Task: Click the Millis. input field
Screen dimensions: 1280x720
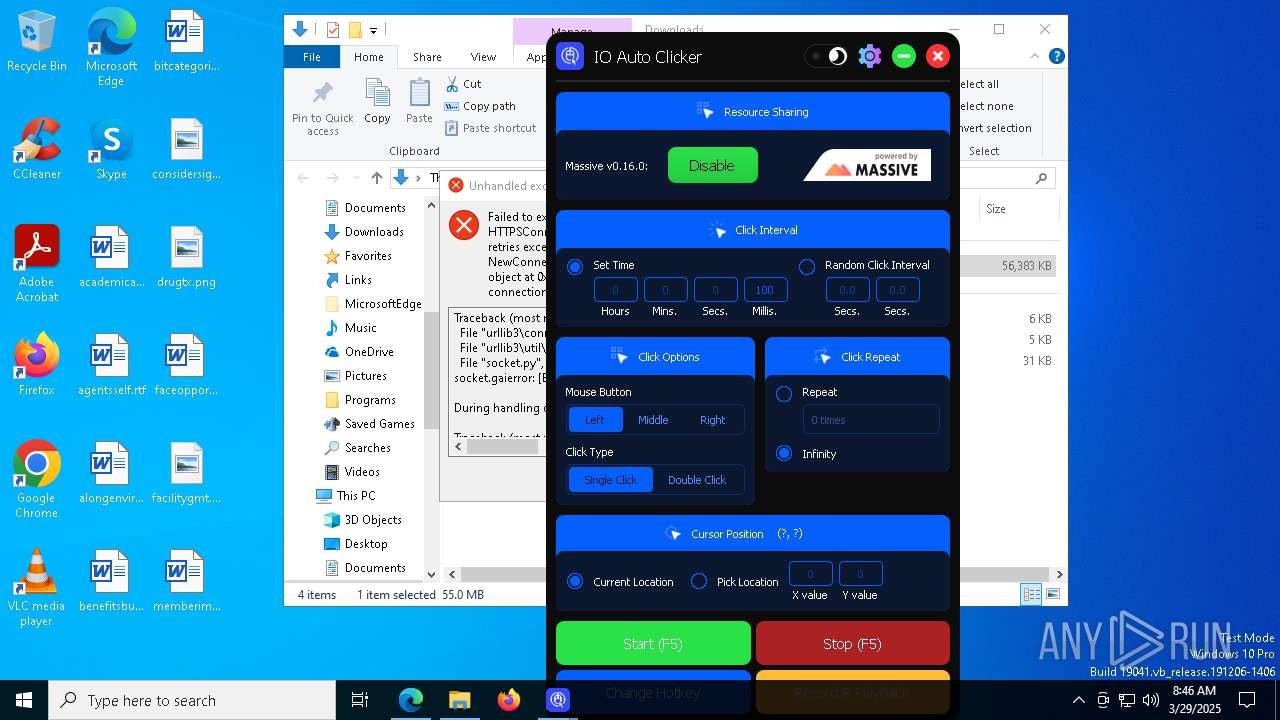Action: (x=765, y=290)
